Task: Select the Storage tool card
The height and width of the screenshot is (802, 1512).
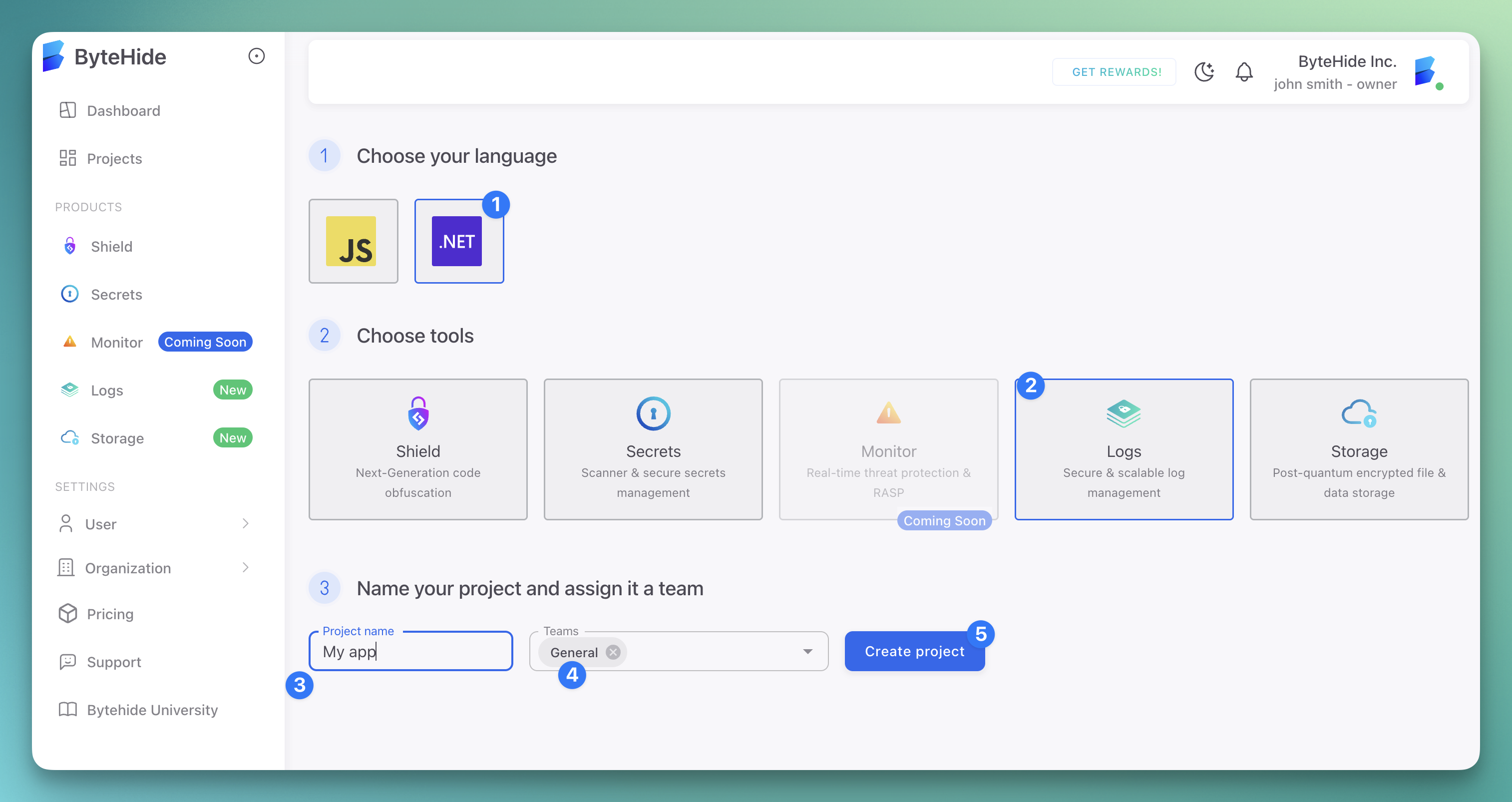Action: (x=1358, y=449)
